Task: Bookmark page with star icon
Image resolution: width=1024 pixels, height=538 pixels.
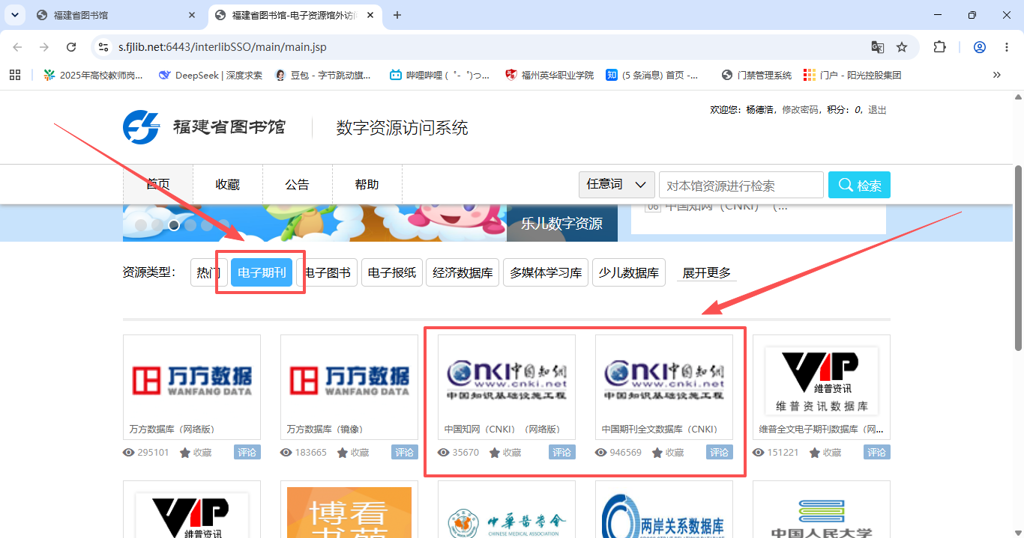Action: point(902,47)
